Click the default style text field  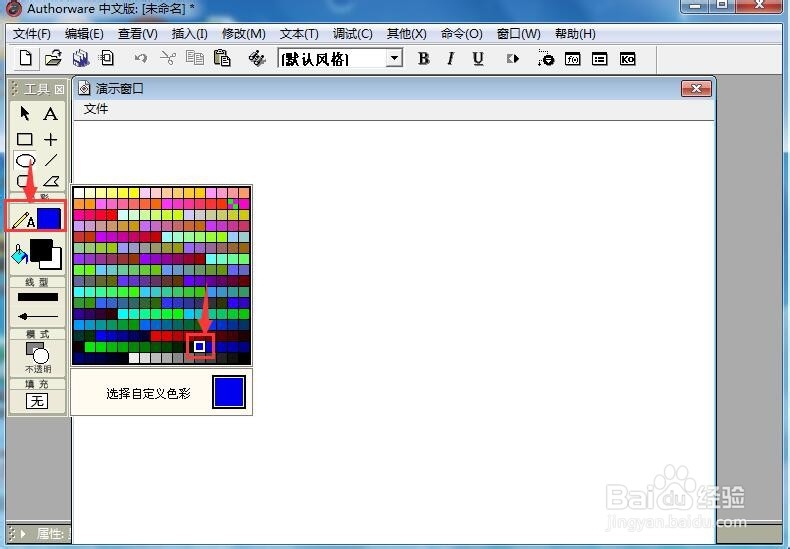tap(333, 58)
